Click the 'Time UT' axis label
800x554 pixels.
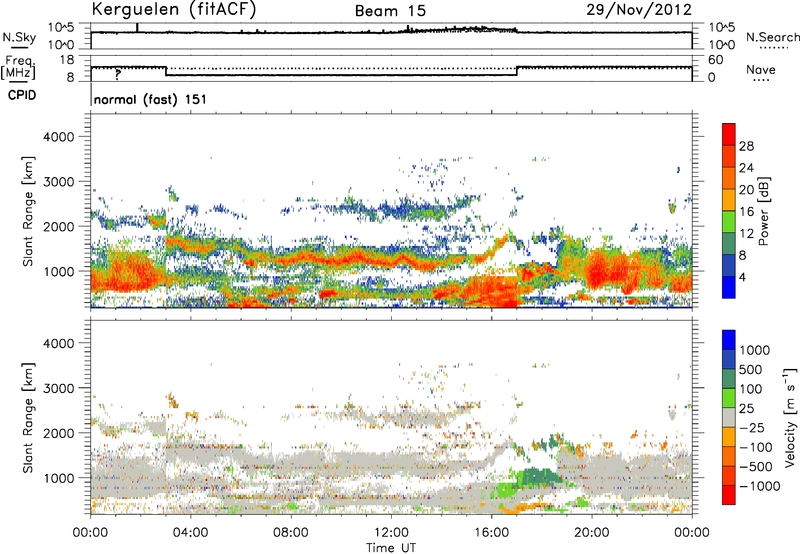[391, 548]
